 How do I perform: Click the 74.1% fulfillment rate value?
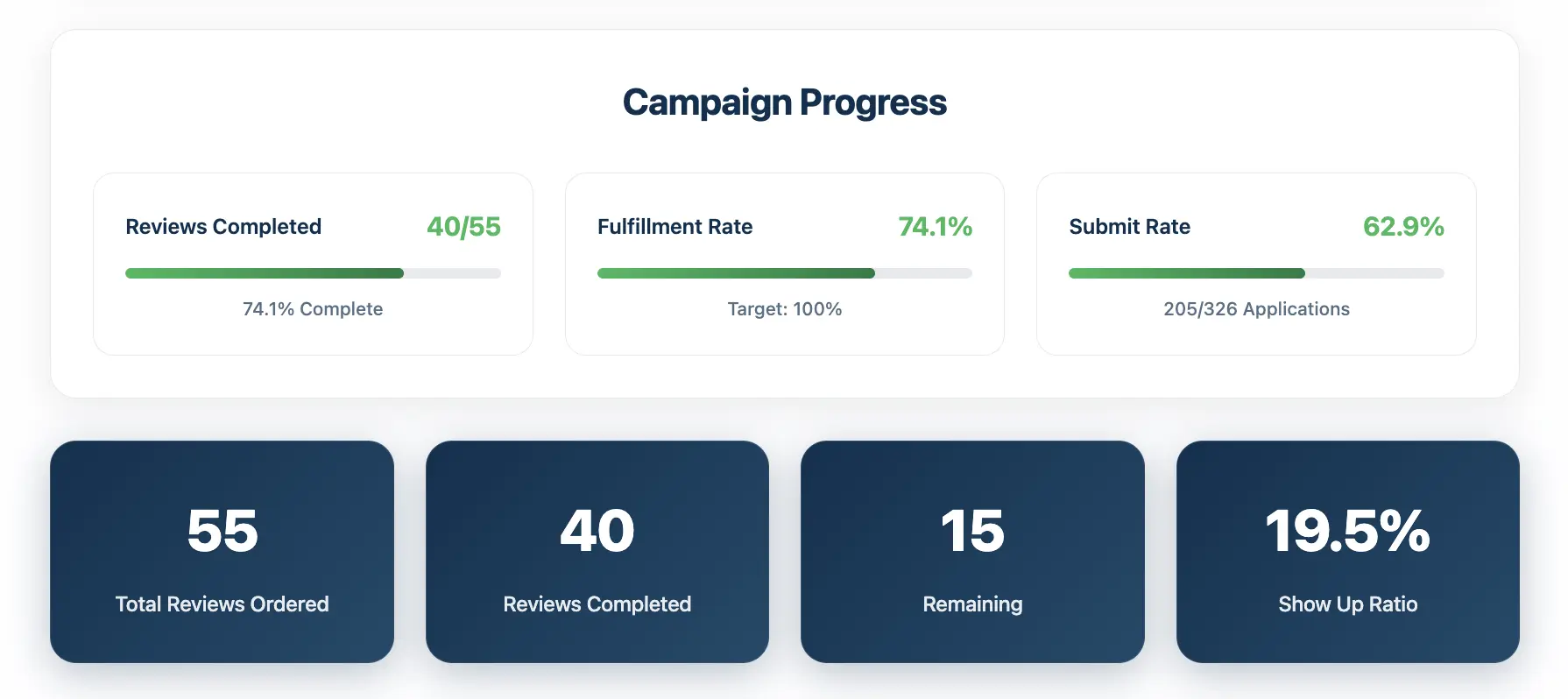click(936, 227)
